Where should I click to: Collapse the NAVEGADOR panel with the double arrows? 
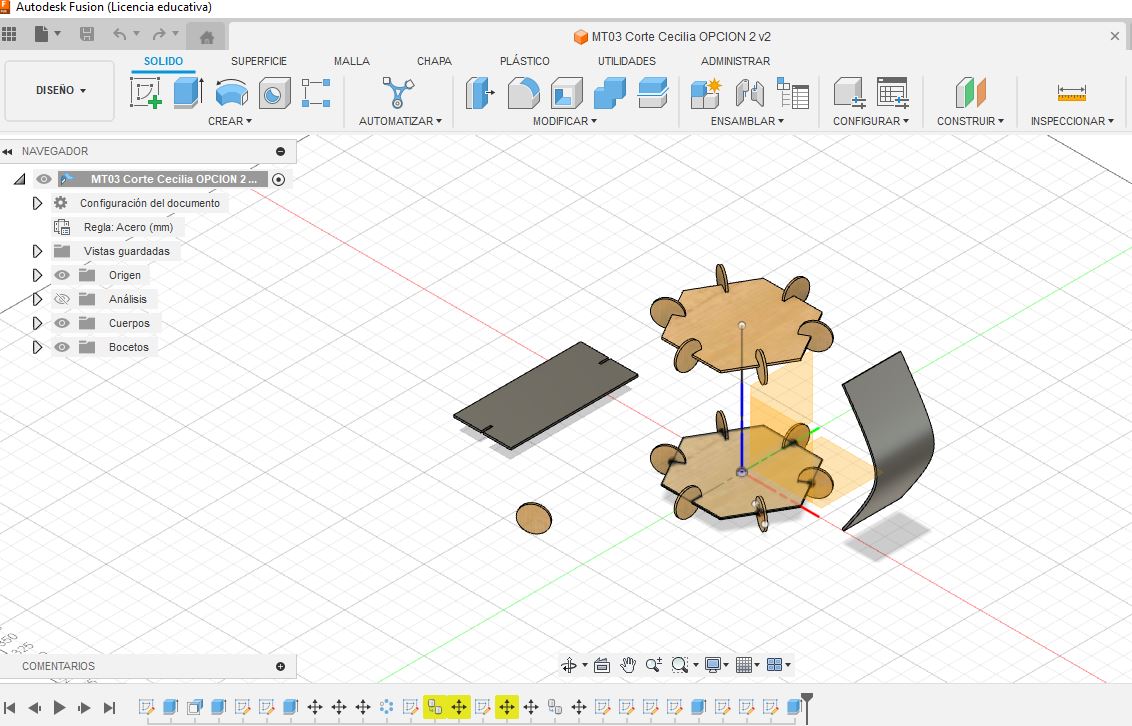tap(7, 152)
